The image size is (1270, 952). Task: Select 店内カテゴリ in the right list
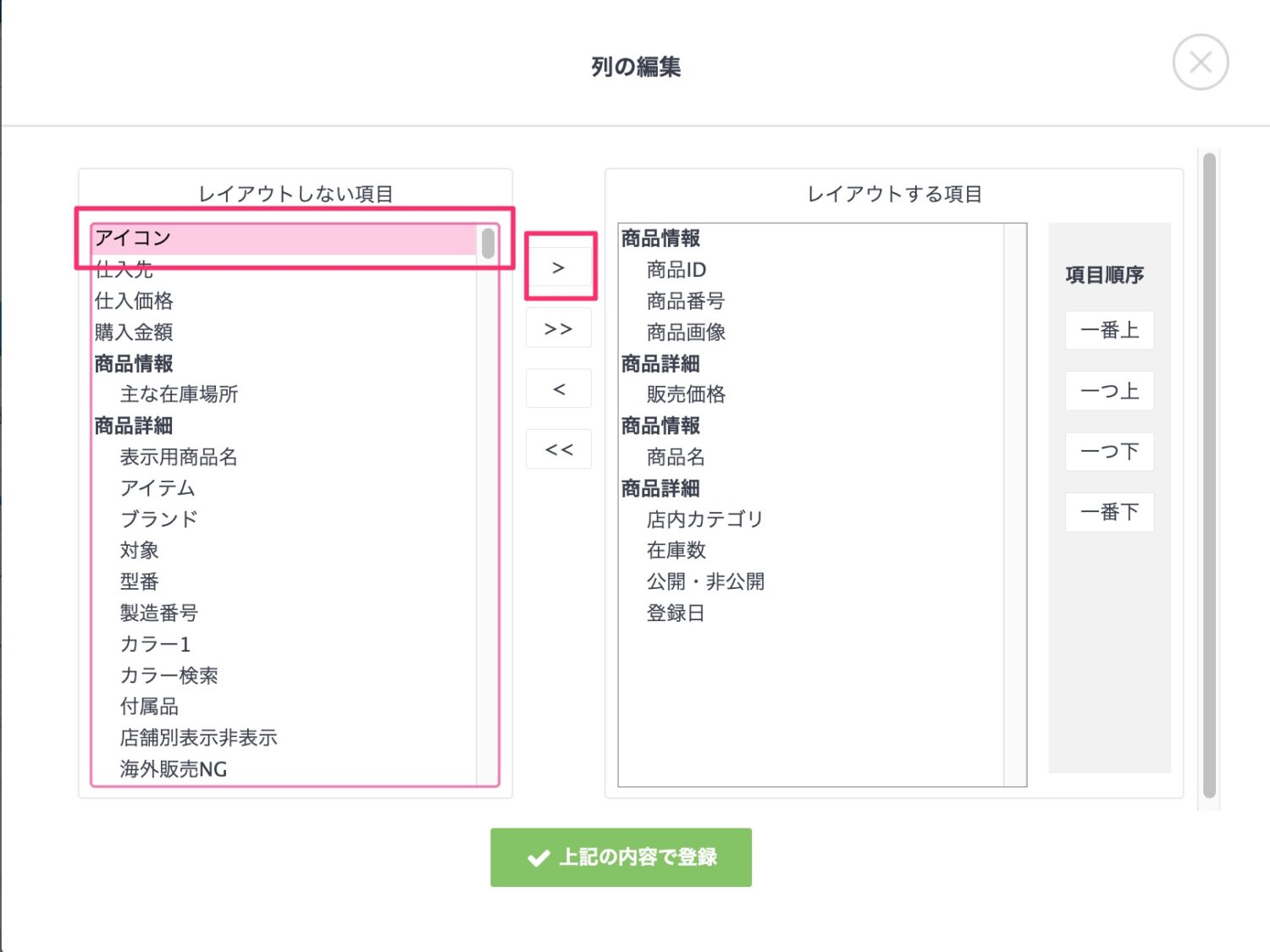811,520
